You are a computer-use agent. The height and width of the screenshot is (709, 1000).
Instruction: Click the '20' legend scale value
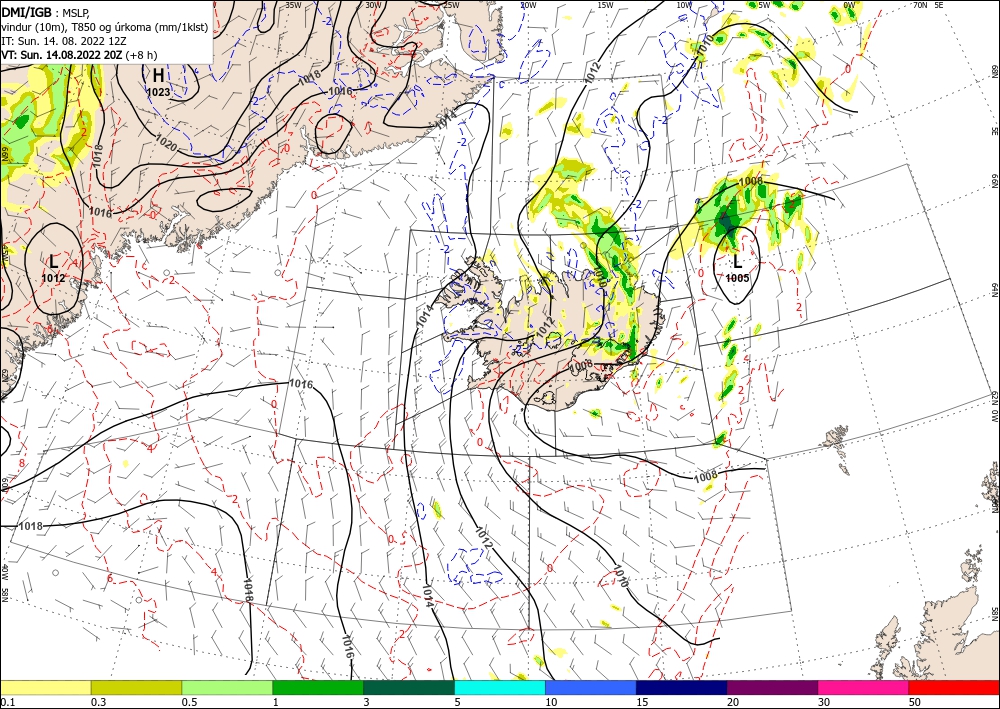pyautogui.click(x=733, y=702)
